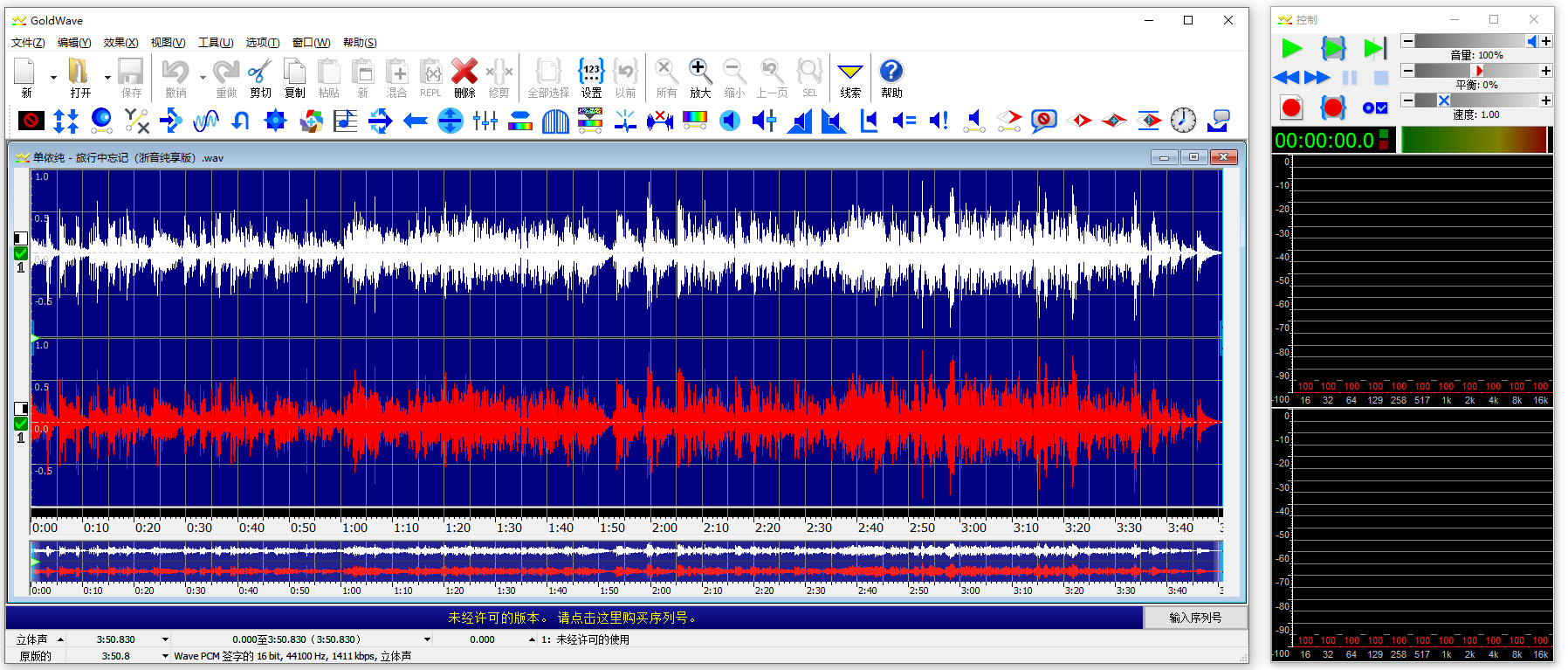Play audio with the green play button
Image resolution: width=1568 pixels, height=670 pixels.
(1291, 48)
